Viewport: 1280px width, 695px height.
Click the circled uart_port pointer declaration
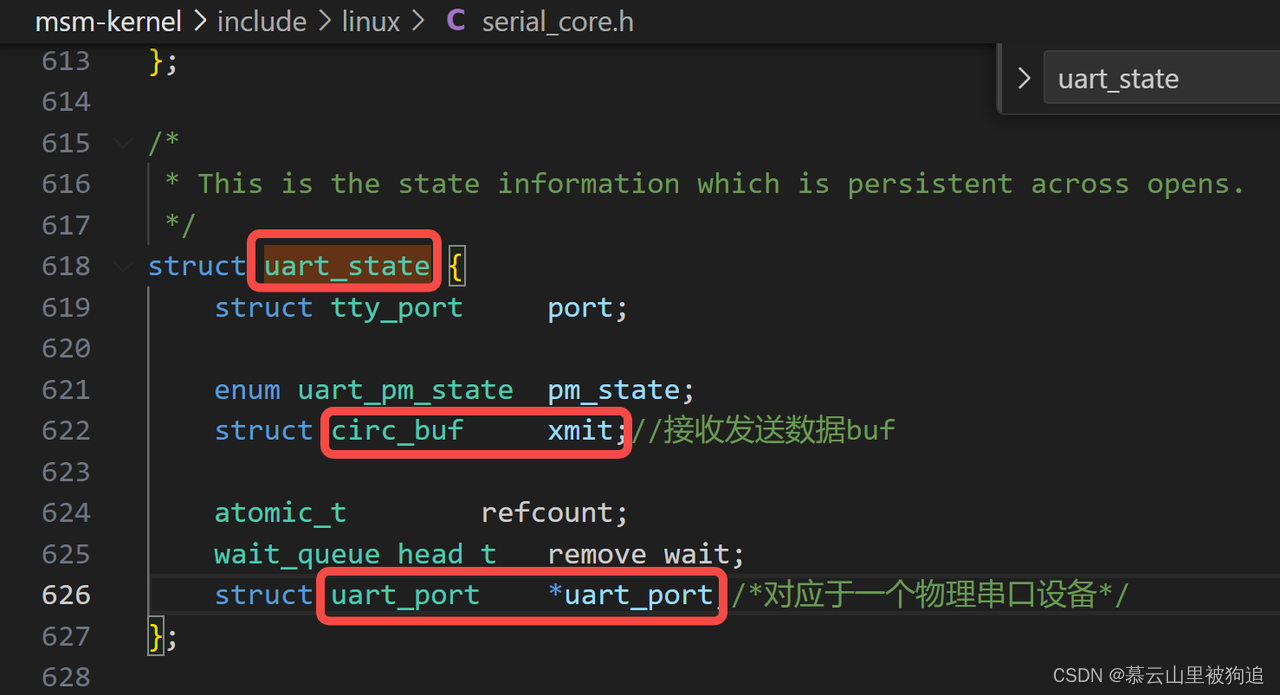click(x=520, y=594)
